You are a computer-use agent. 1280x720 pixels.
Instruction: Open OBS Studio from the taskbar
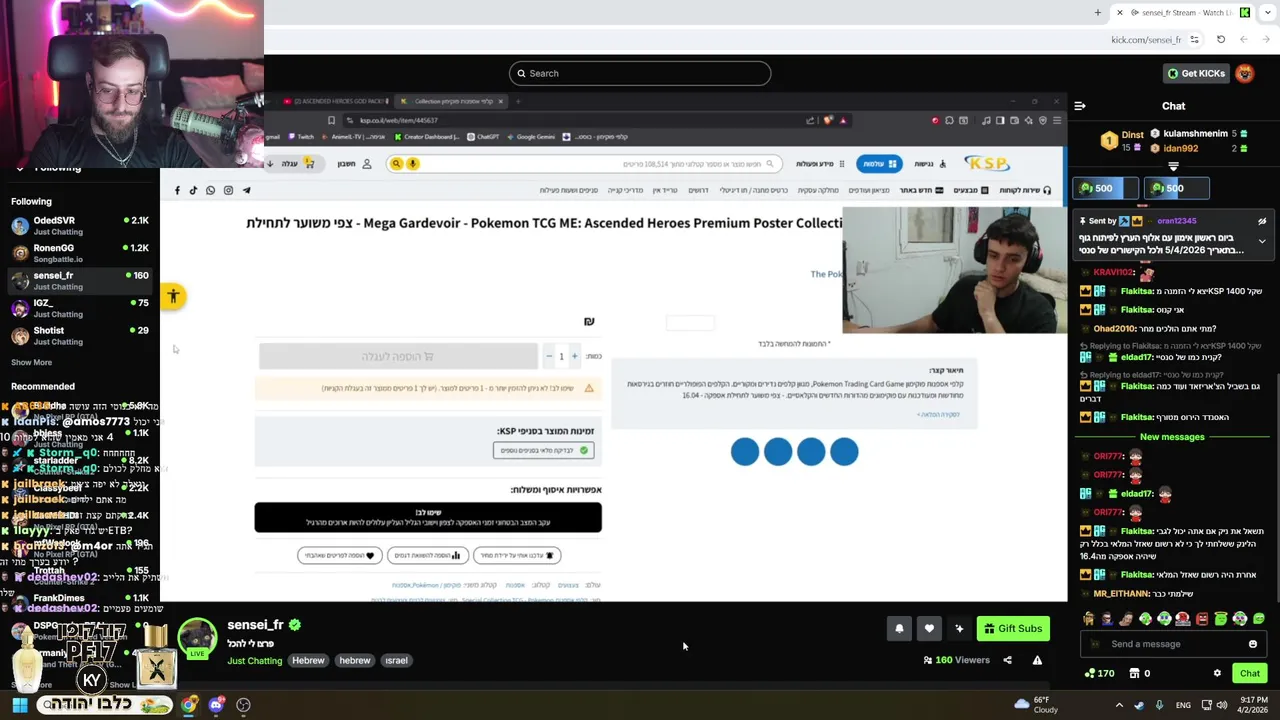click(243, 705)
